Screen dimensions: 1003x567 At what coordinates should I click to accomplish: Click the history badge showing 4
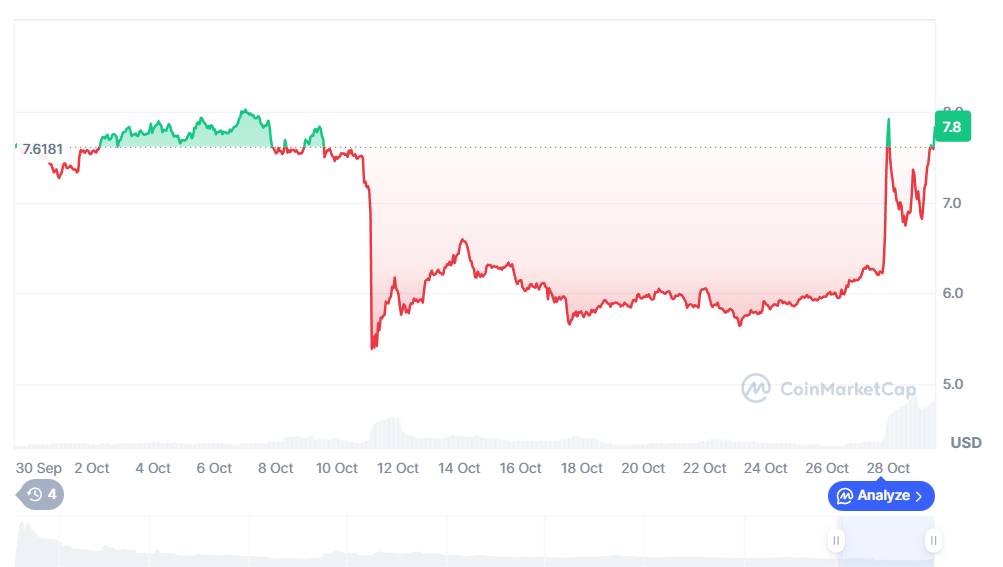[42, 494]
